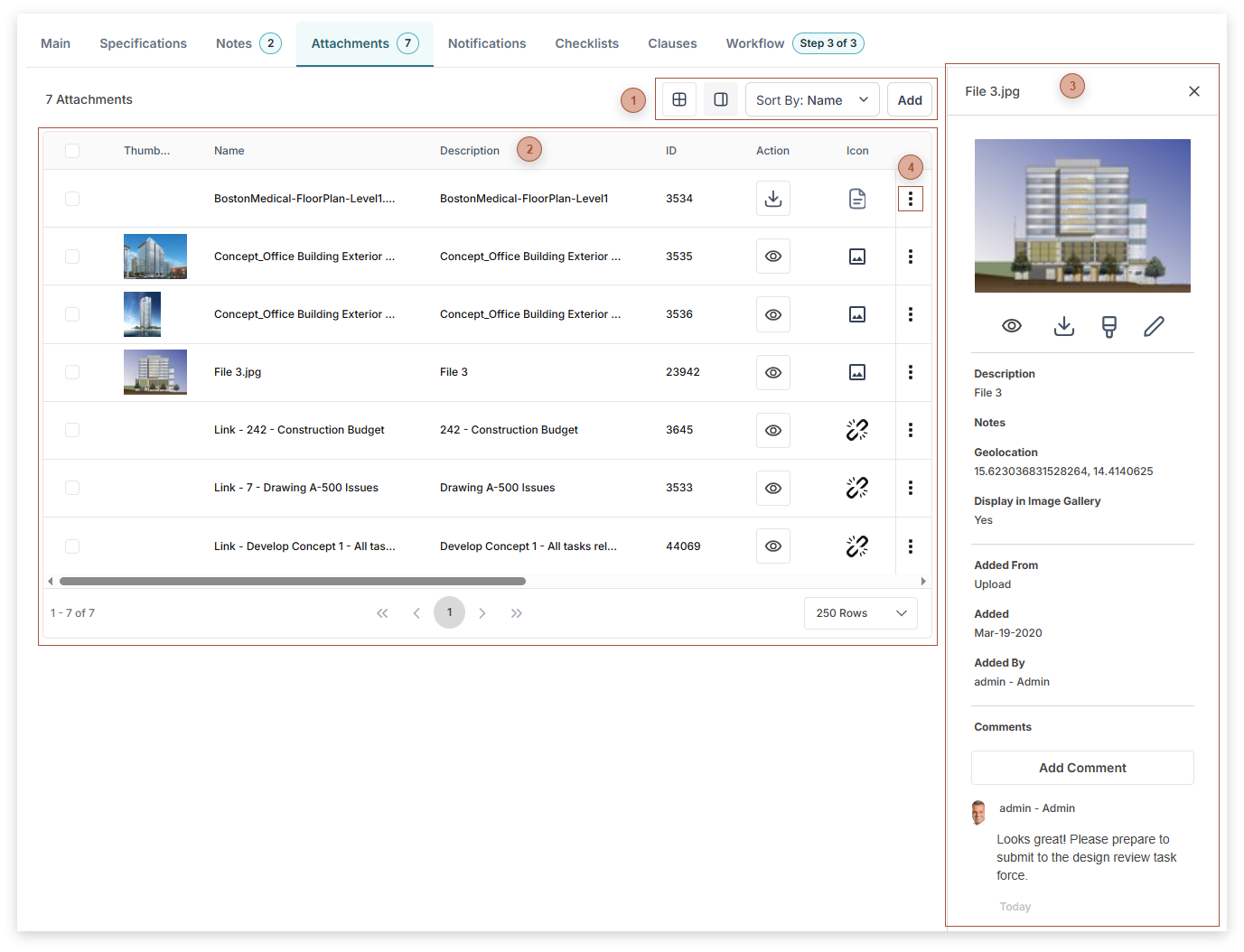Screen dimensions: 1244x952
Task: Toggle the side panel view icon
Action: (x=721, y=100)
